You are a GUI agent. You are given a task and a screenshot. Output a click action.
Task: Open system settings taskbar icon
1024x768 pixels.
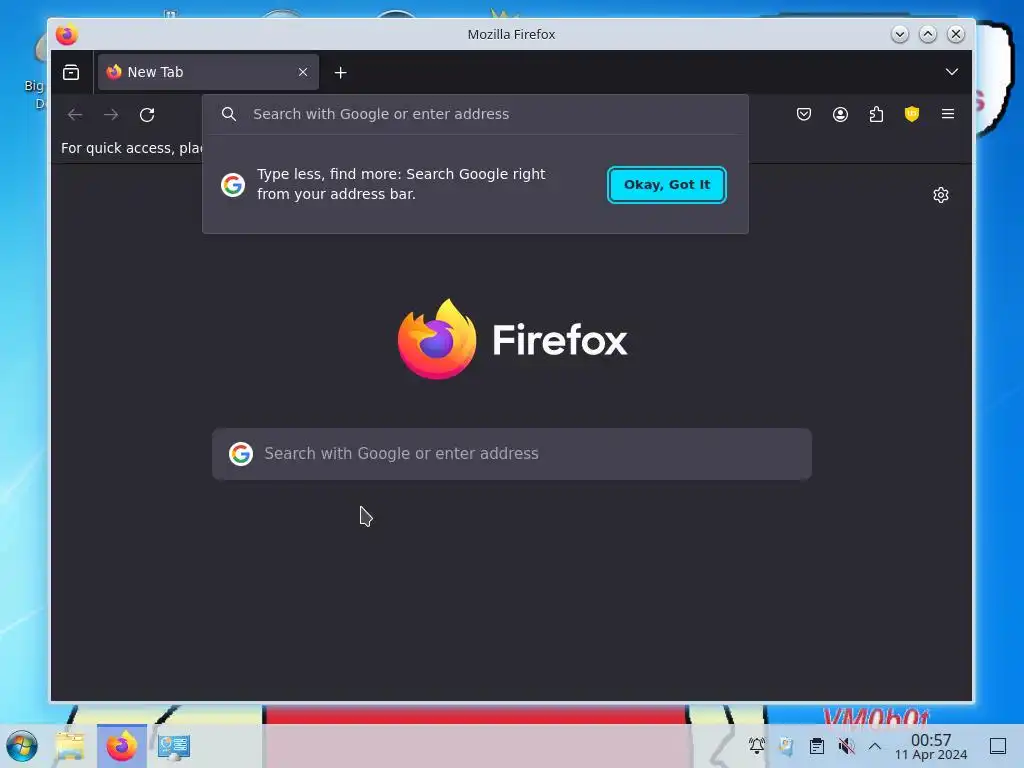[x=174, y=746]
